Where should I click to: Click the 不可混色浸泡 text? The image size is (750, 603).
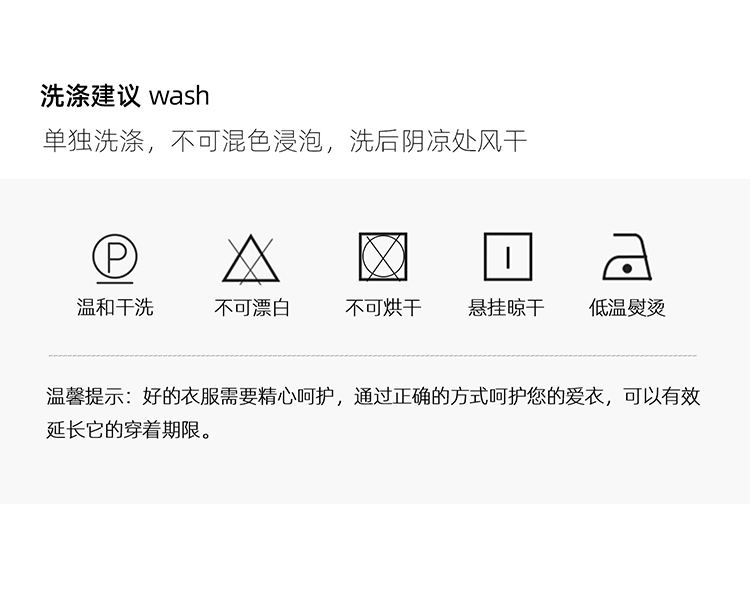point(247,141)
